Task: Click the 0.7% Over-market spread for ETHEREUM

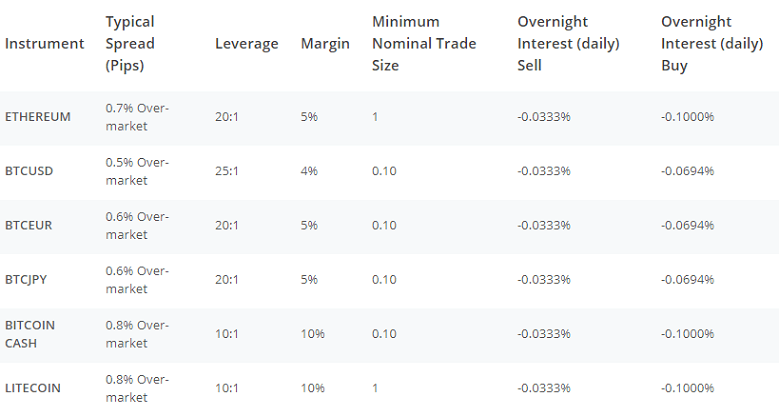Action: pyautogui.click(x=137, y=117)
